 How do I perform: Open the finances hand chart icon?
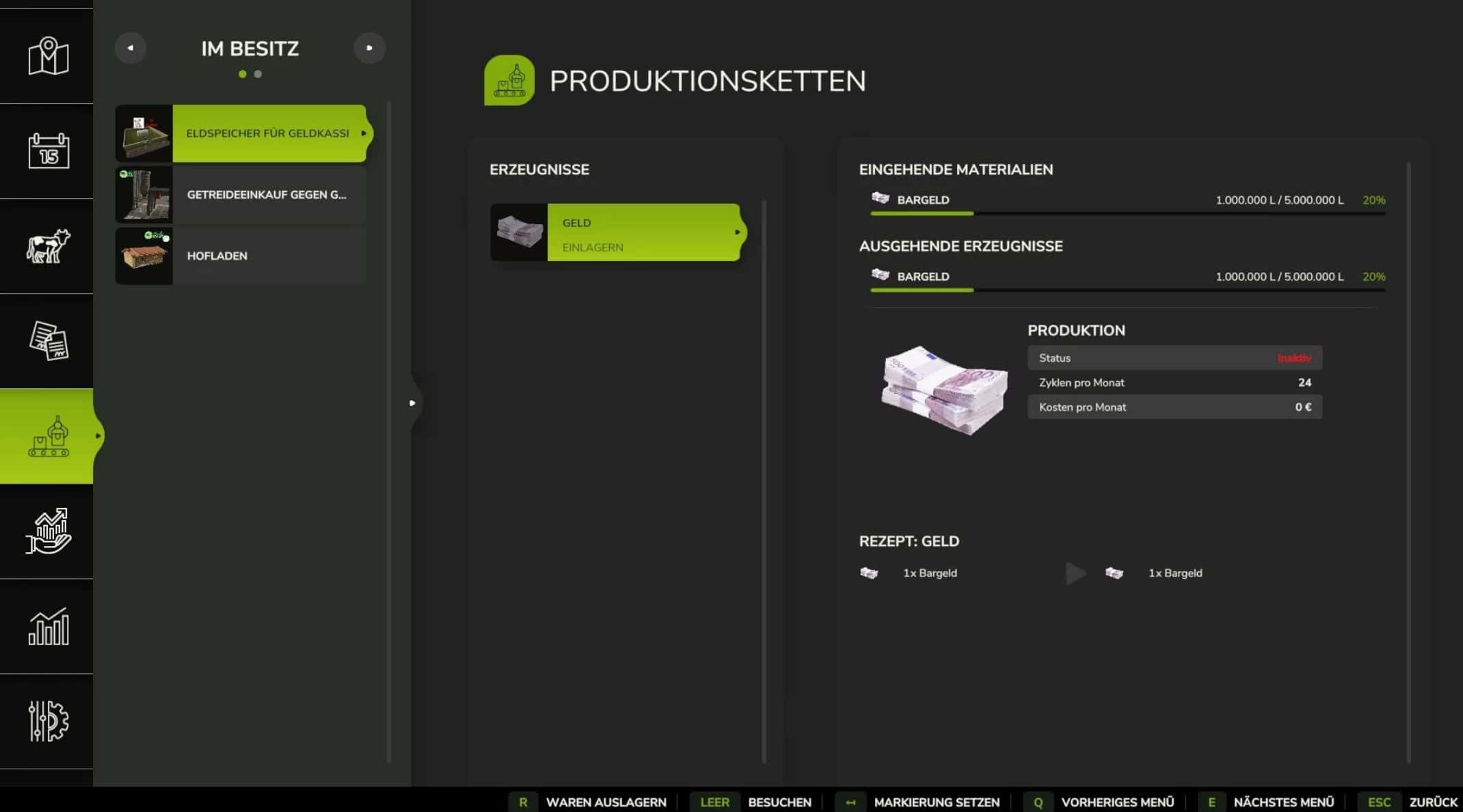click(48, 531)
